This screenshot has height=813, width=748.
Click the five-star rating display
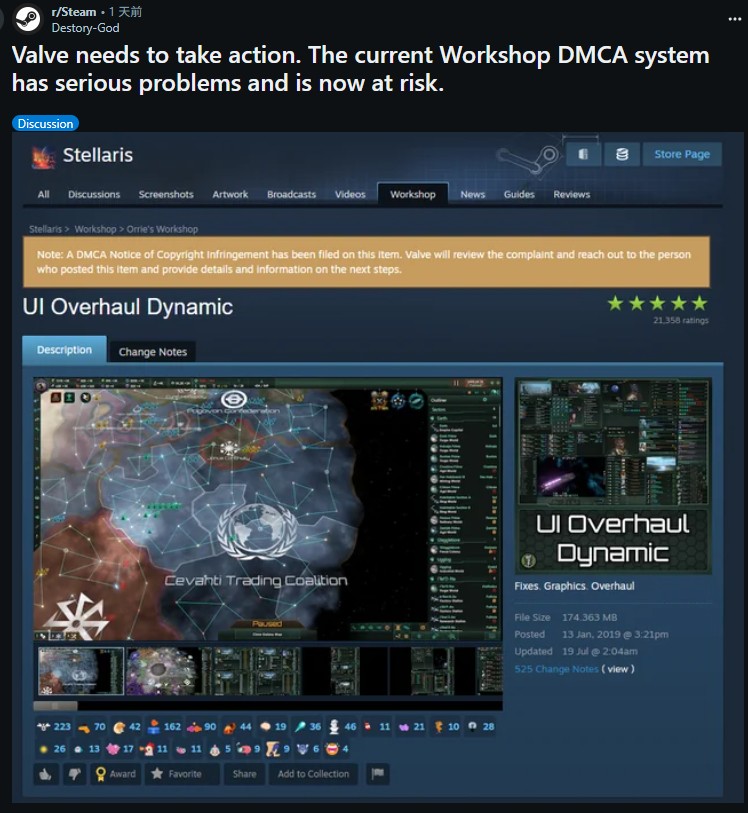click(657, 303)
